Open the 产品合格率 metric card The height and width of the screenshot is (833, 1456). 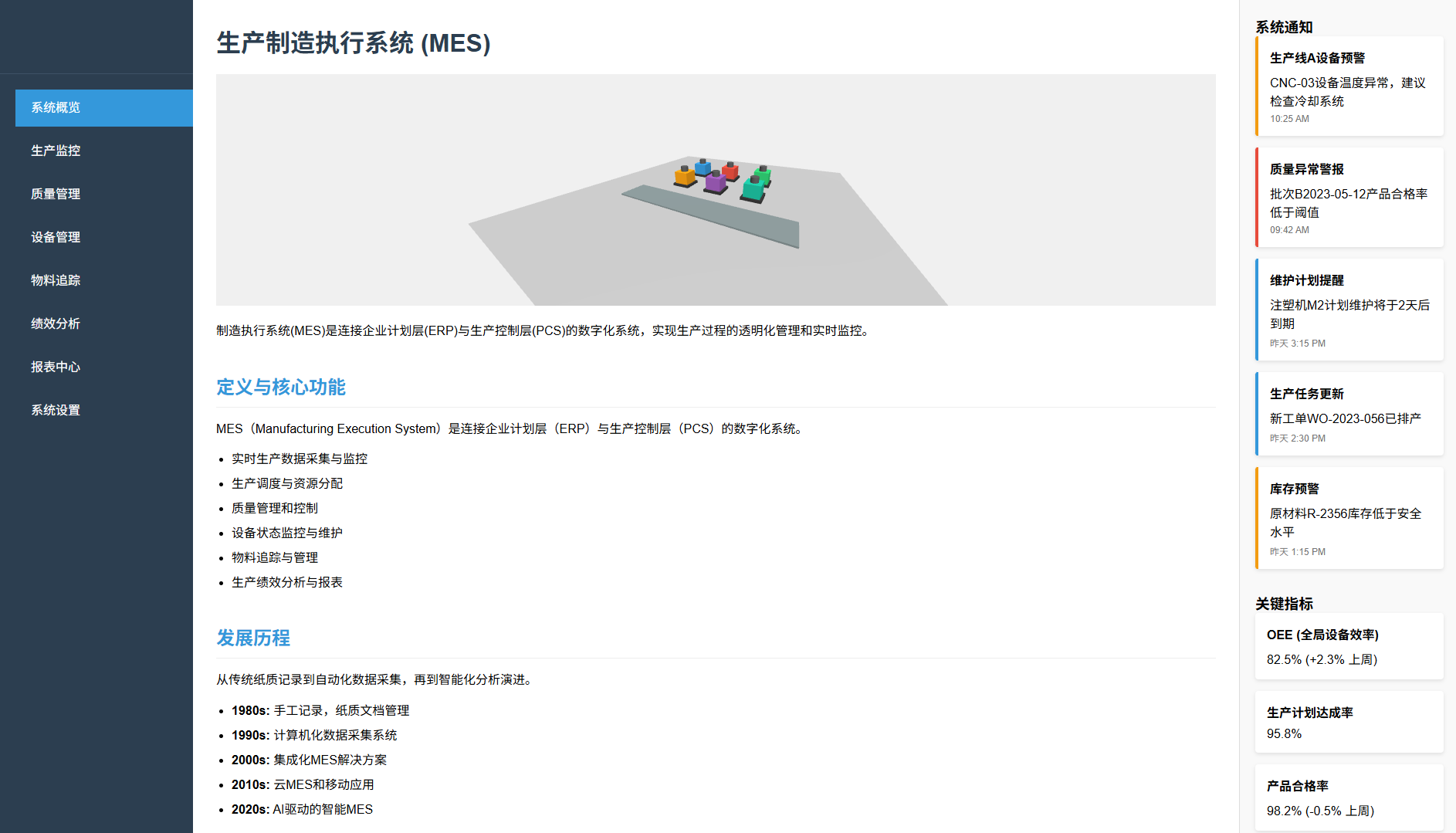coord(1349,797)
